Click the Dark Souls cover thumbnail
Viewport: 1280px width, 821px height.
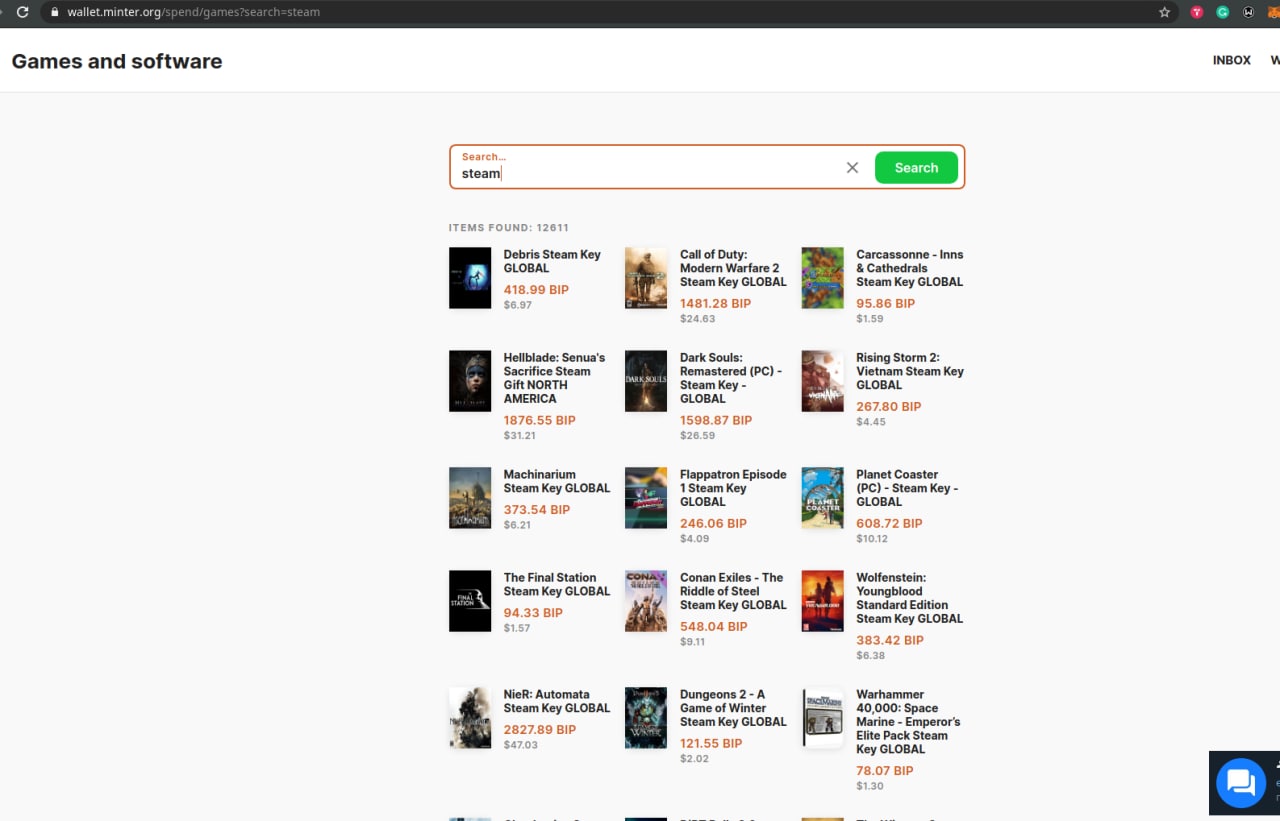tap(646, 381)
